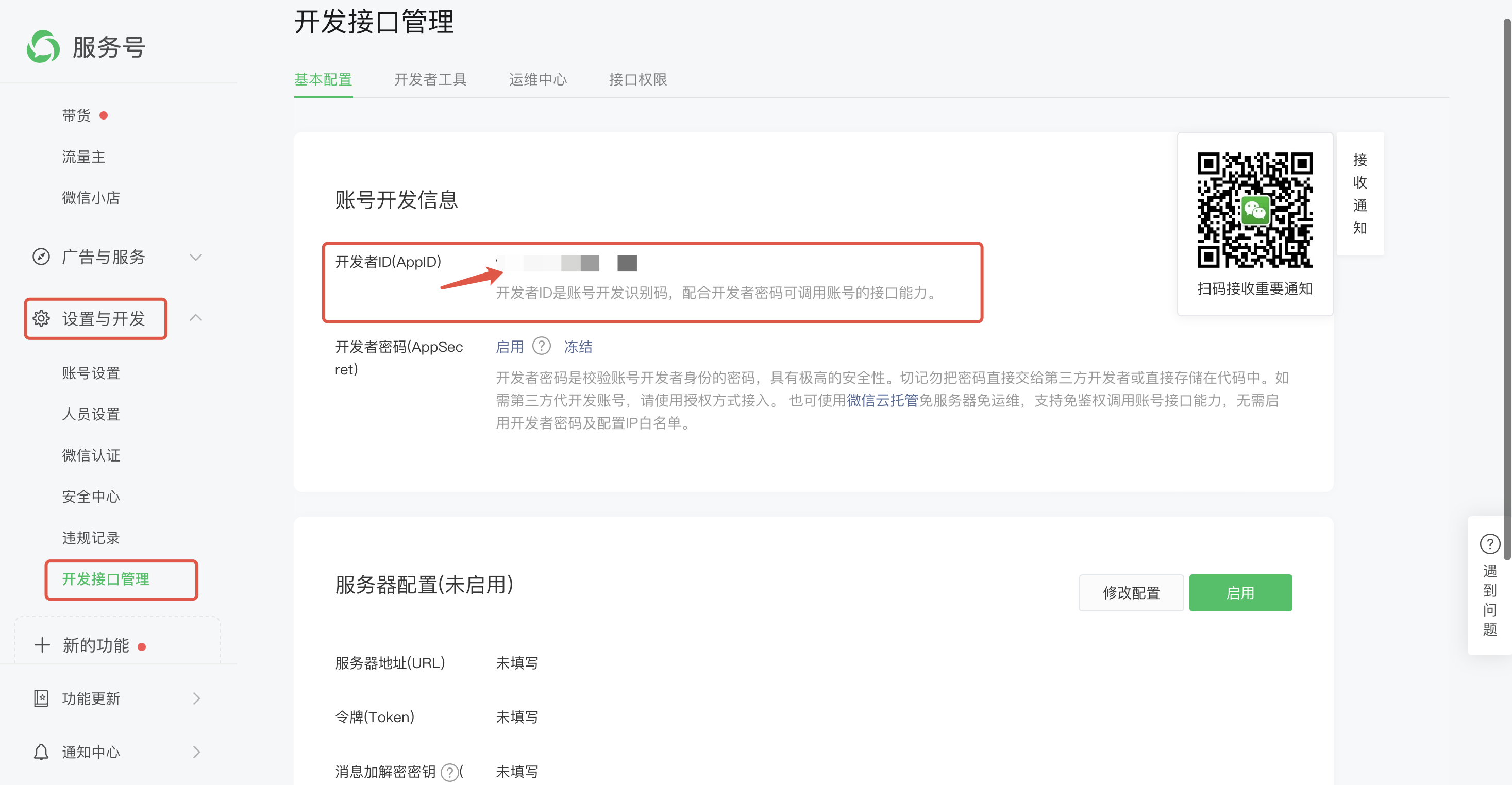The height and width of the screenshot is (785, 1512).
Task: Click the 服务号 logo icon
Action: (43, 46)
